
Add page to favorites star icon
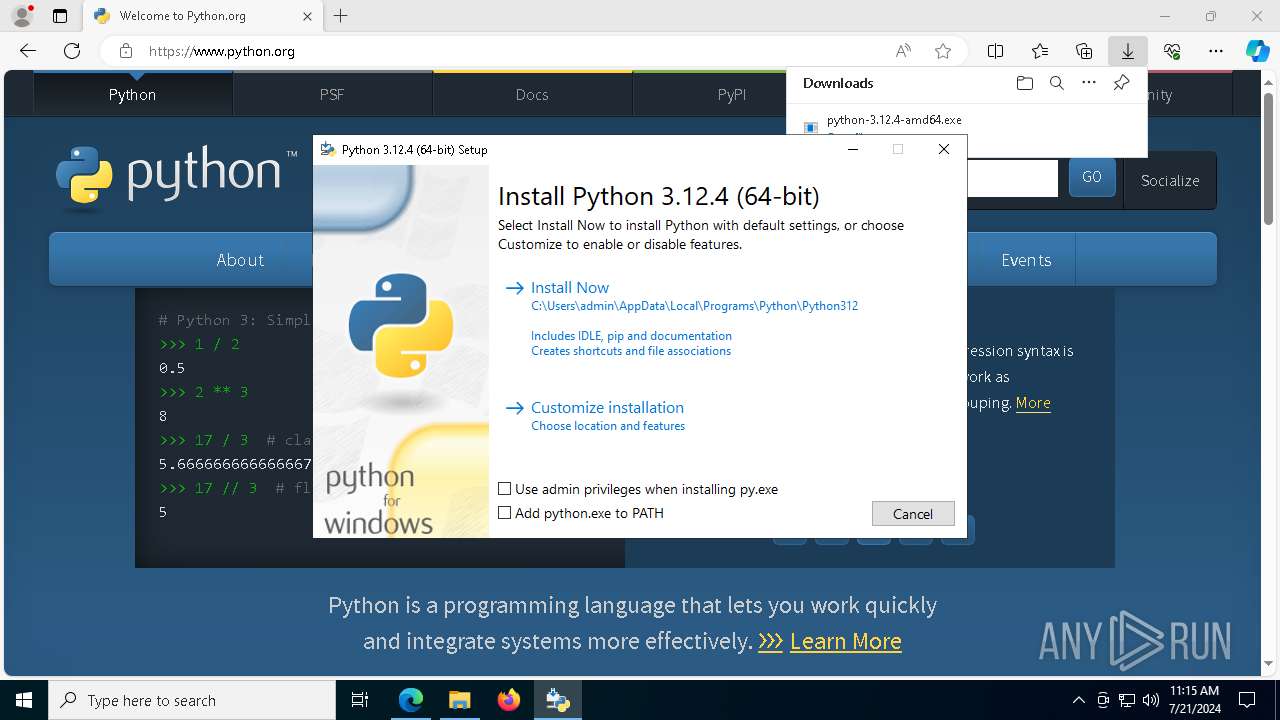point(942,51)
